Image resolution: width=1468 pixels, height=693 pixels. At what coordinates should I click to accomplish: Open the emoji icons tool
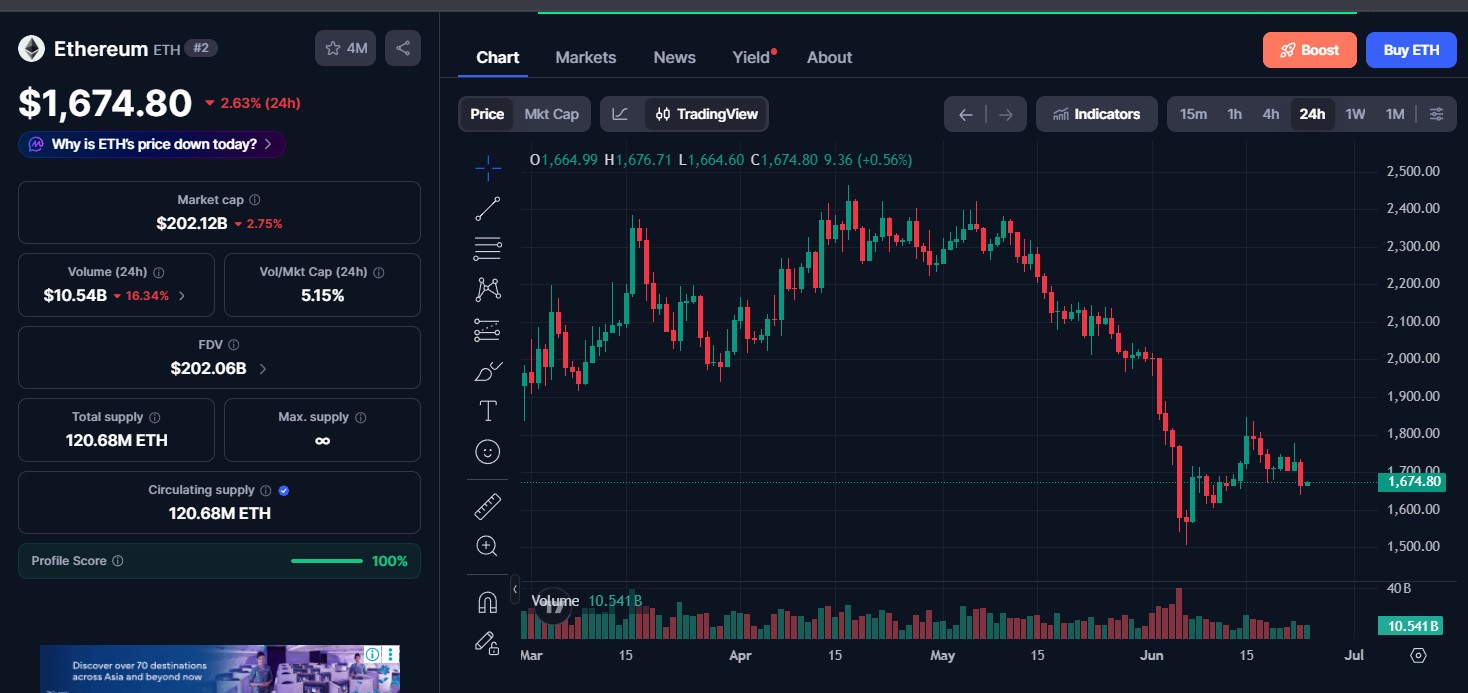pos(488,452)
